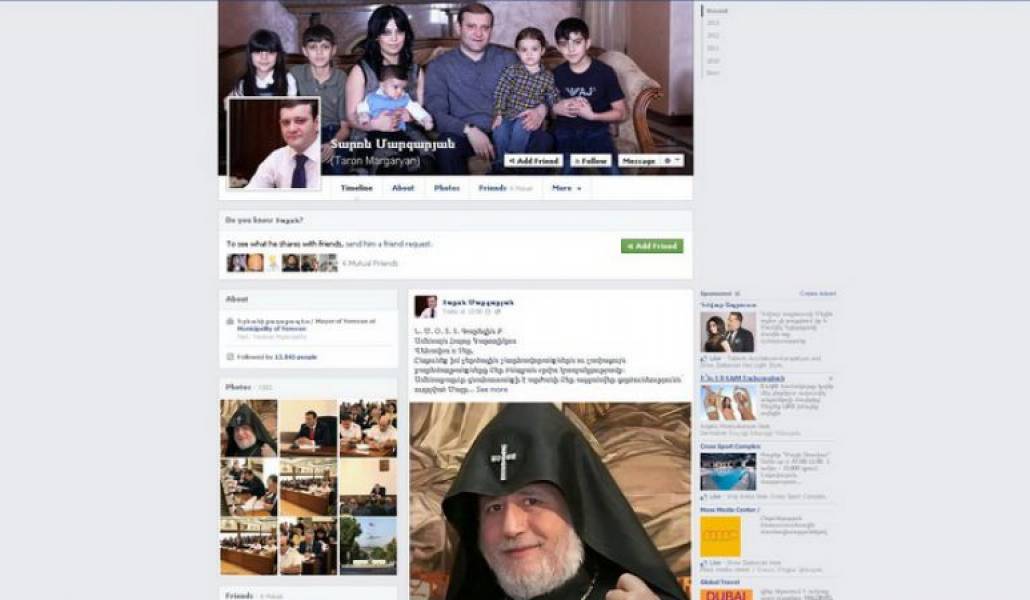Open the About tab
Screen dimensions: 1030x600
(x=403, y=188)
